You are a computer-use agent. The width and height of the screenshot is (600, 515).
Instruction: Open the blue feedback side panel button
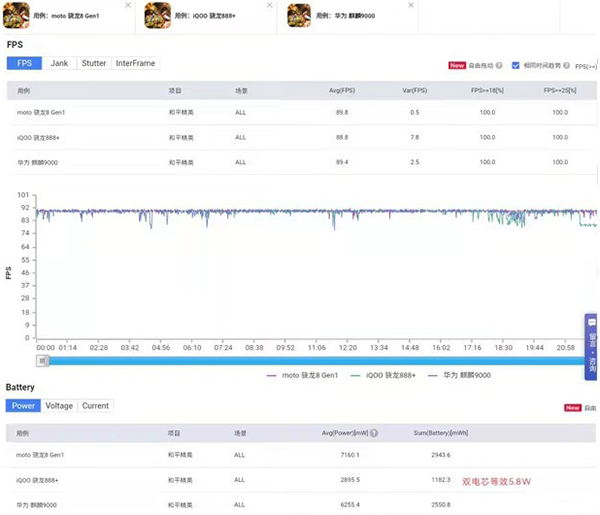coord(592,346)
